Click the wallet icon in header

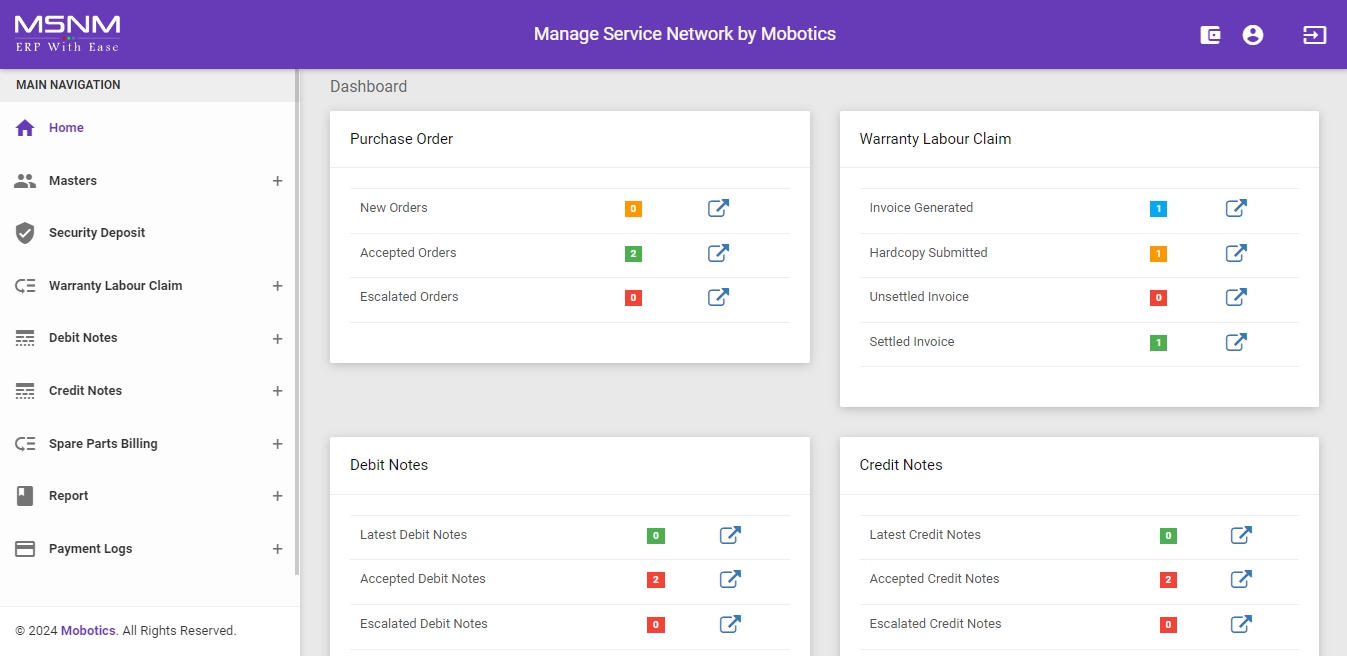(x=1210, y=35)
